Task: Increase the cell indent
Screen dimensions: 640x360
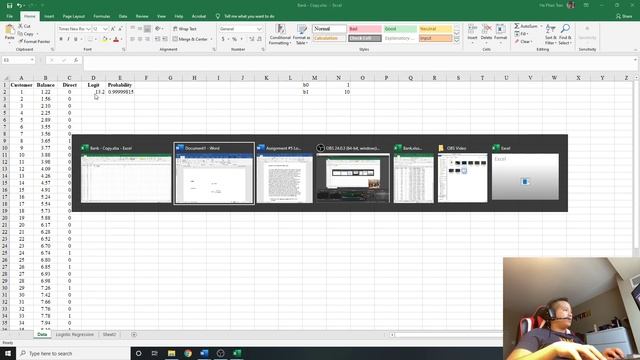Action: coord(165,39)
